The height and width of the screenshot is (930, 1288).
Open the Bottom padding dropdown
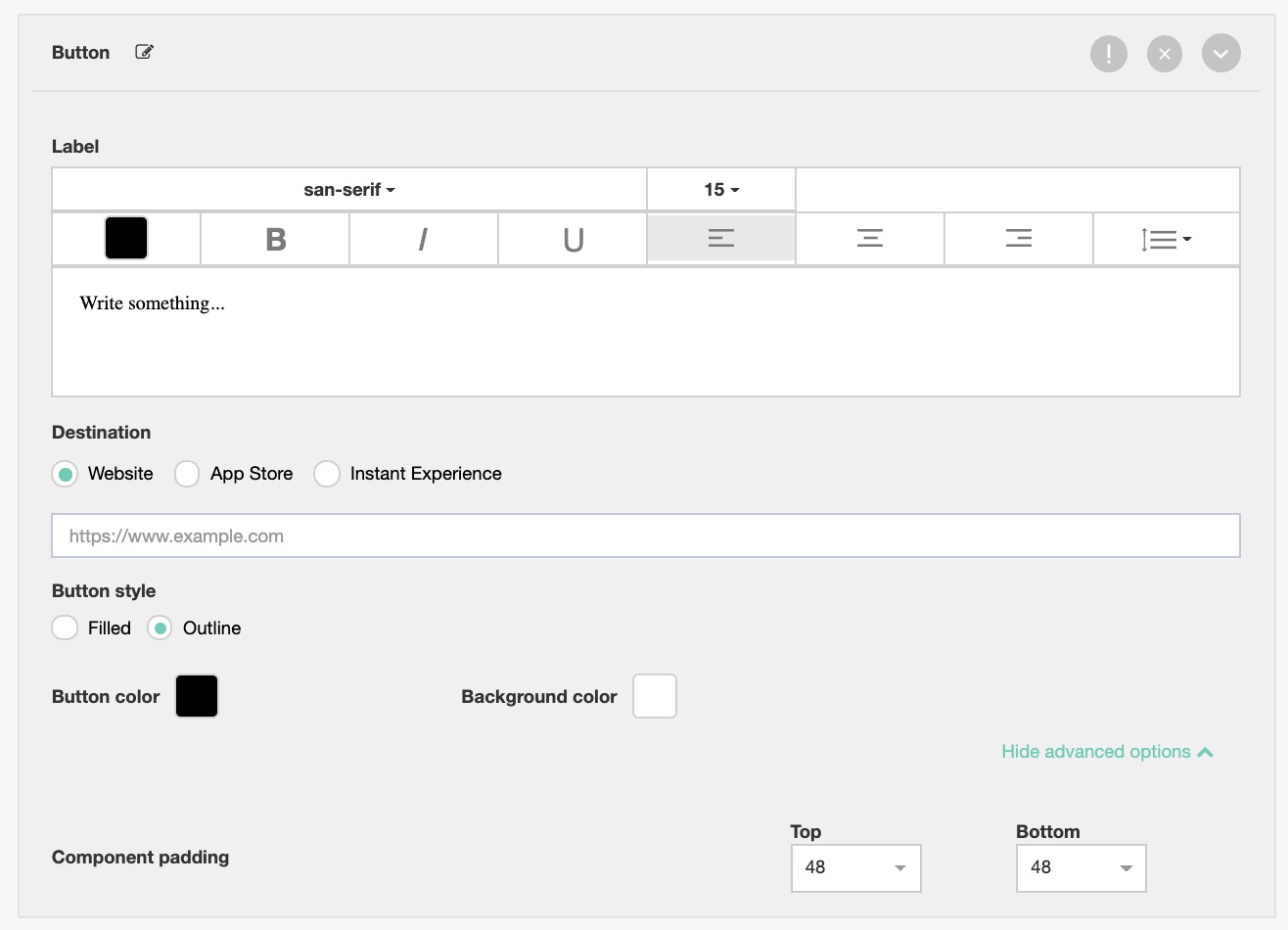click(x=1081, y=868)
